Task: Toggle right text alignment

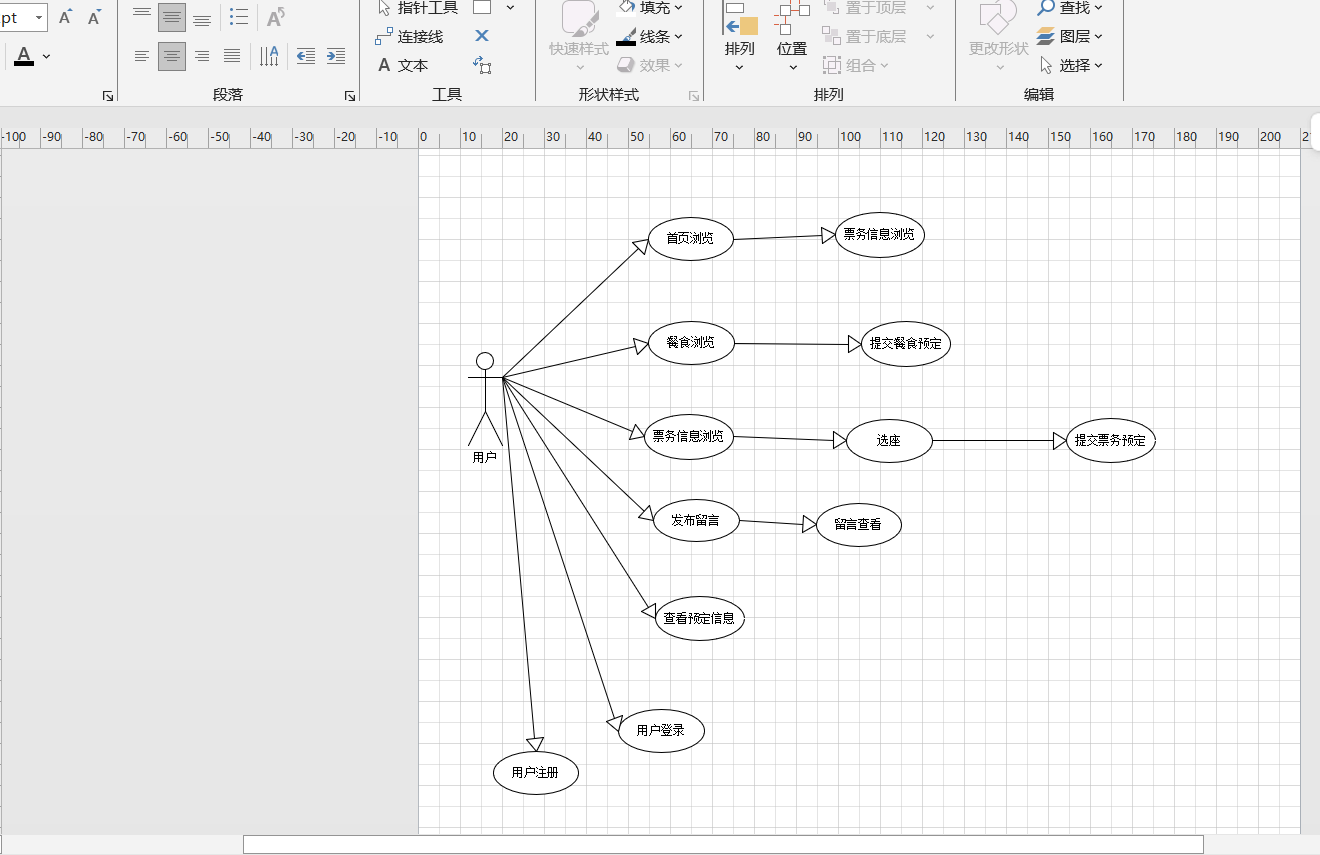Action: click(x=202, y=56)
